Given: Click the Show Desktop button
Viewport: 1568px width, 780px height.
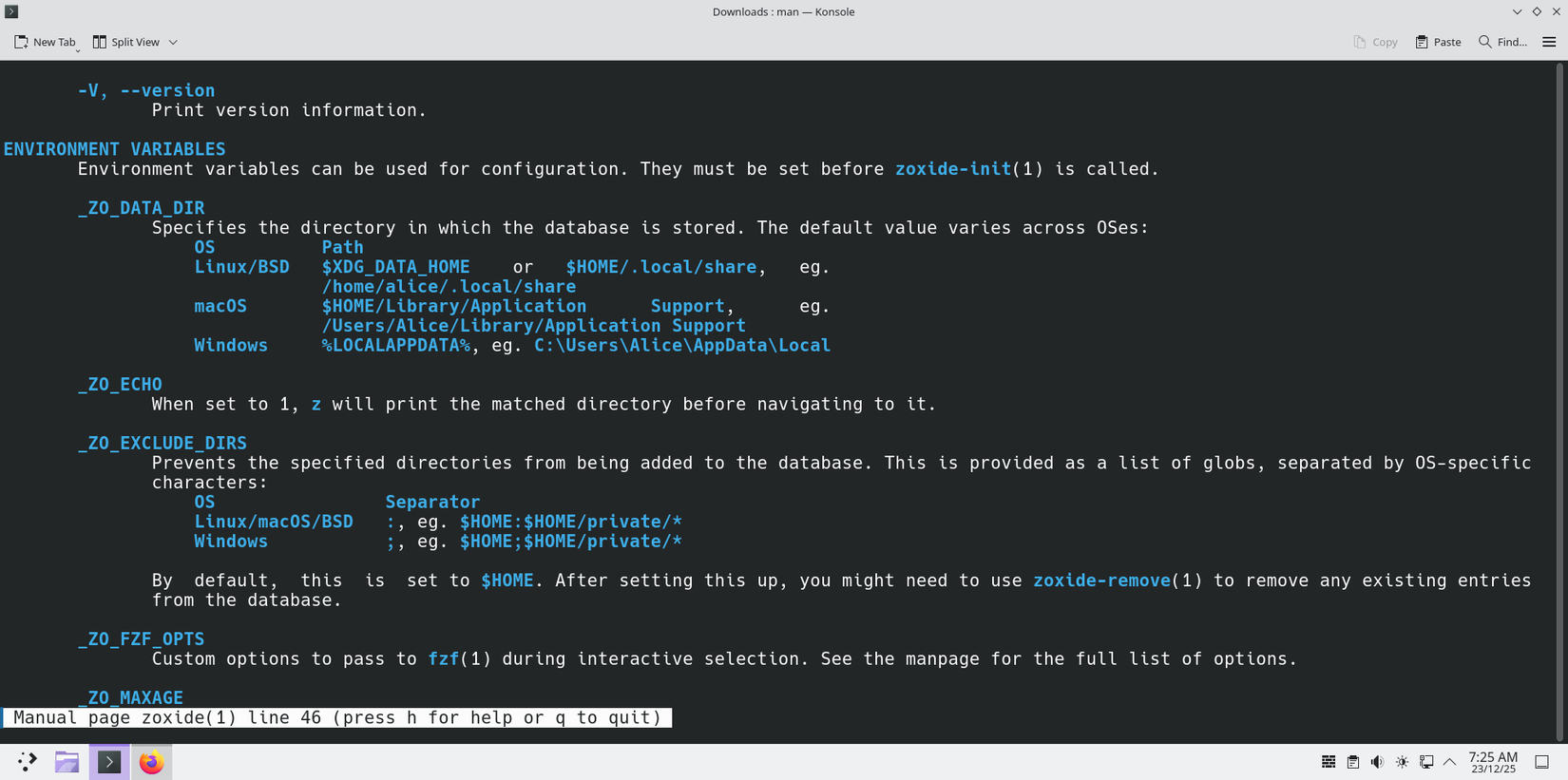Looking at the screenshot, I should click(1541, 762).
